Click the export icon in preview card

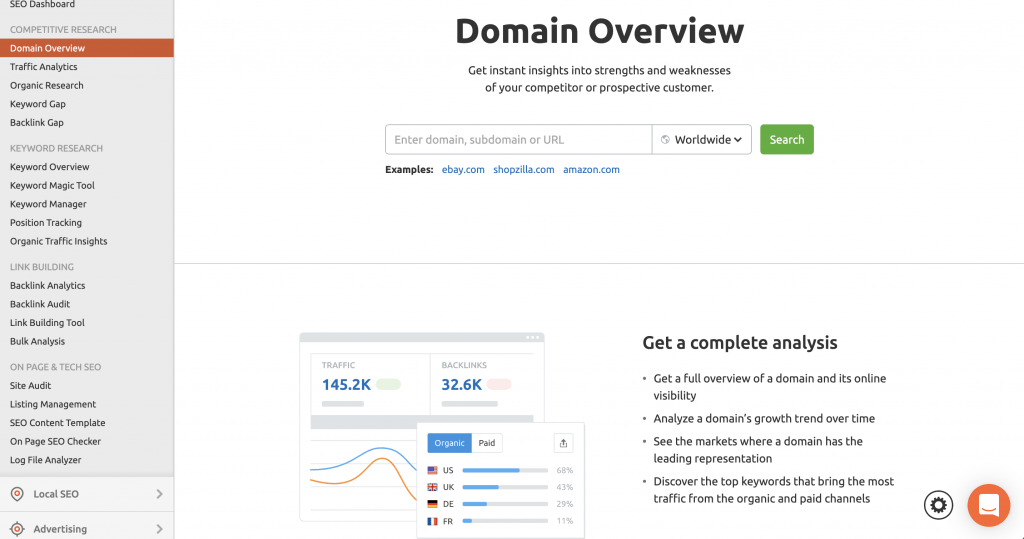click(x=563, y=443)
